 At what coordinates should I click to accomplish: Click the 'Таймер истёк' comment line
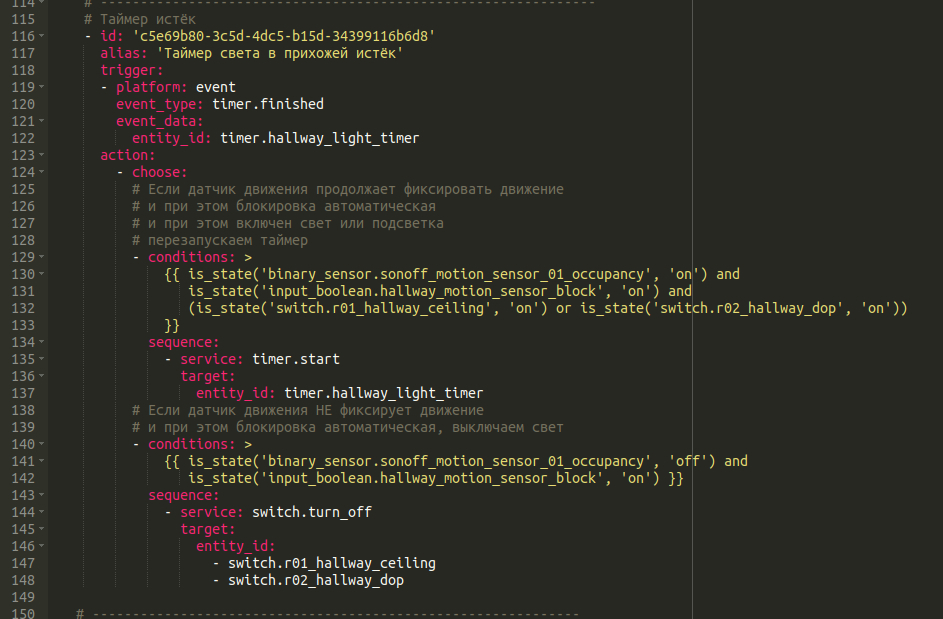tap(140, 19)
